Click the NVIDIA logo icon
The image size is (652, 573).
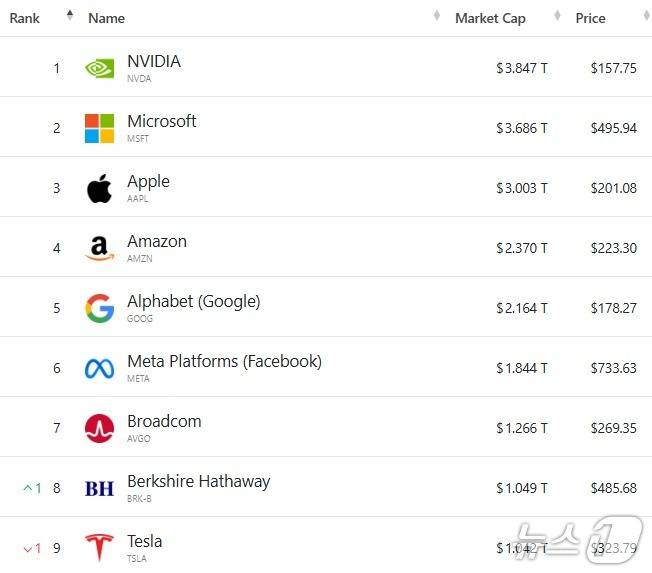99,68
